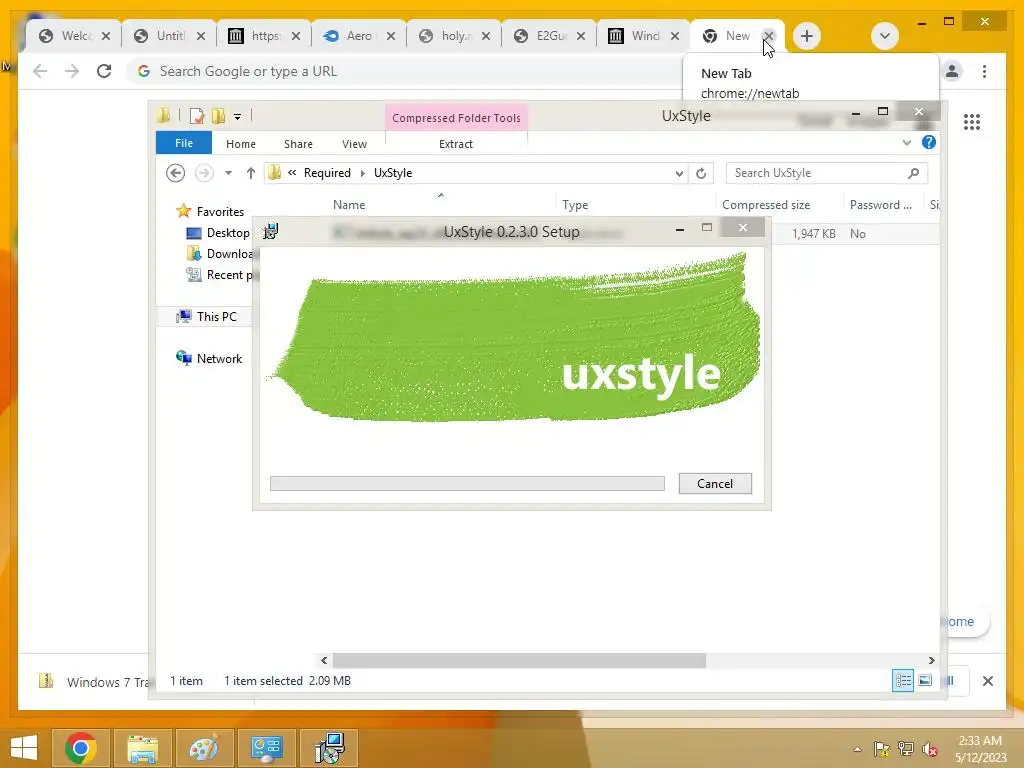Open File Explorer from taskbar
The width and height of the screenshot is (1024, 768).
coord(142,748)
